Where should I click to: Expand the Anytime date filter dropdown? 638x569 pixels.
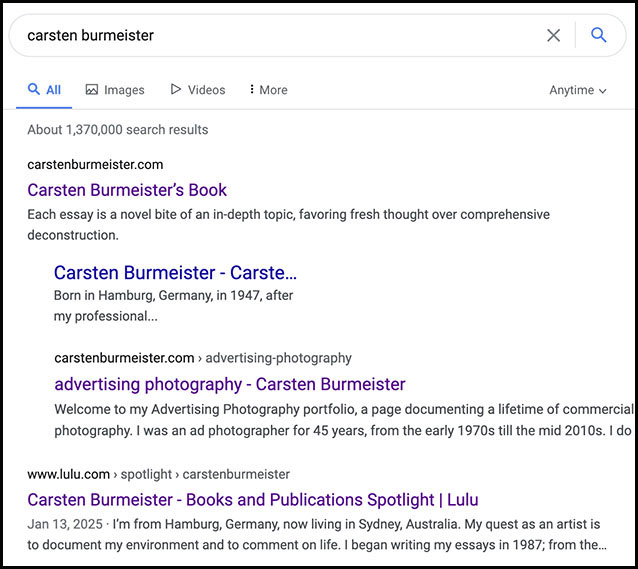pos(577,90)
